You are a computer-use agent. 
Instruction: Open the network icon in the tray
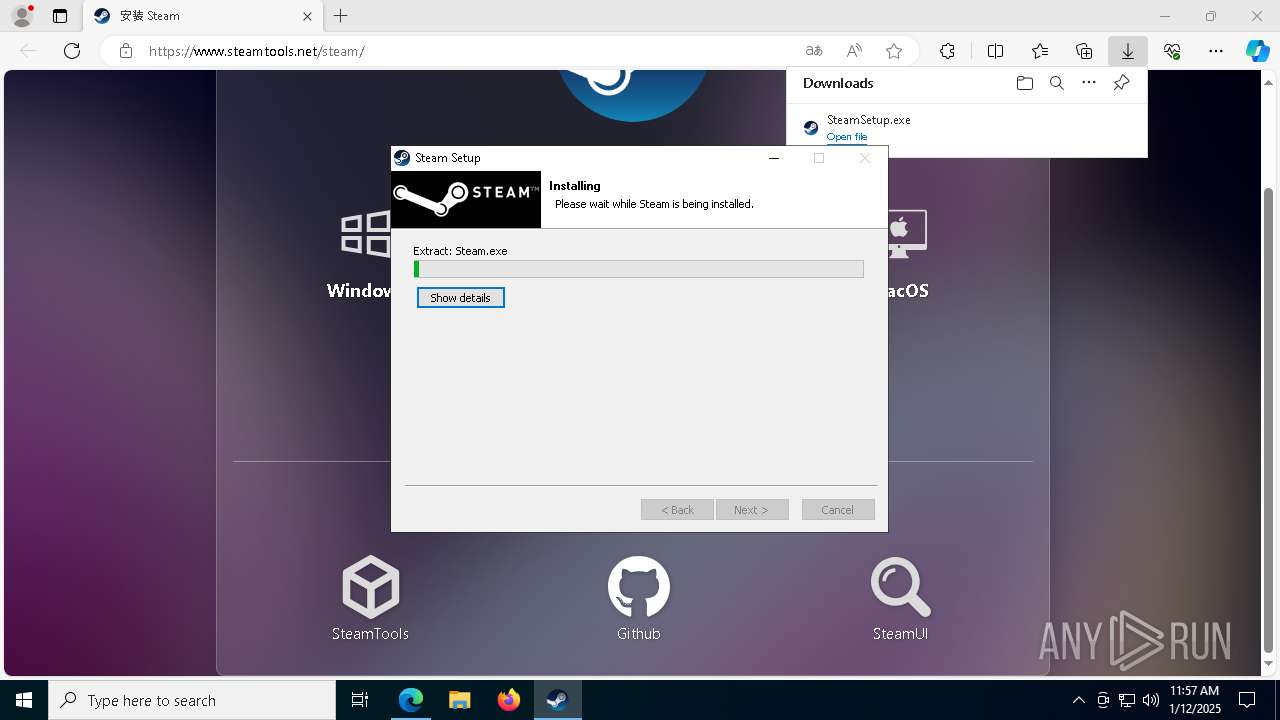1127,700
